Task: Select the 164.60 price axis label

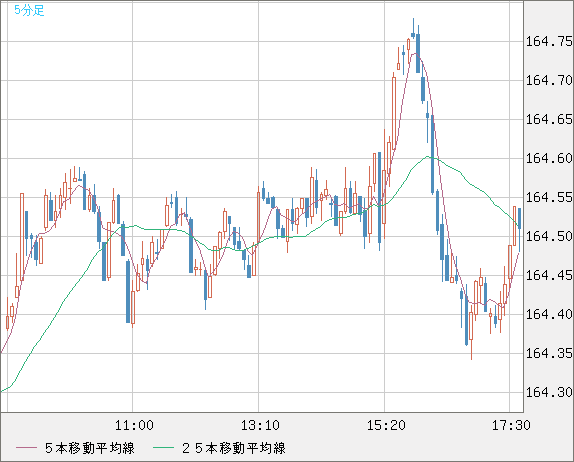Action: pos(549,158)
